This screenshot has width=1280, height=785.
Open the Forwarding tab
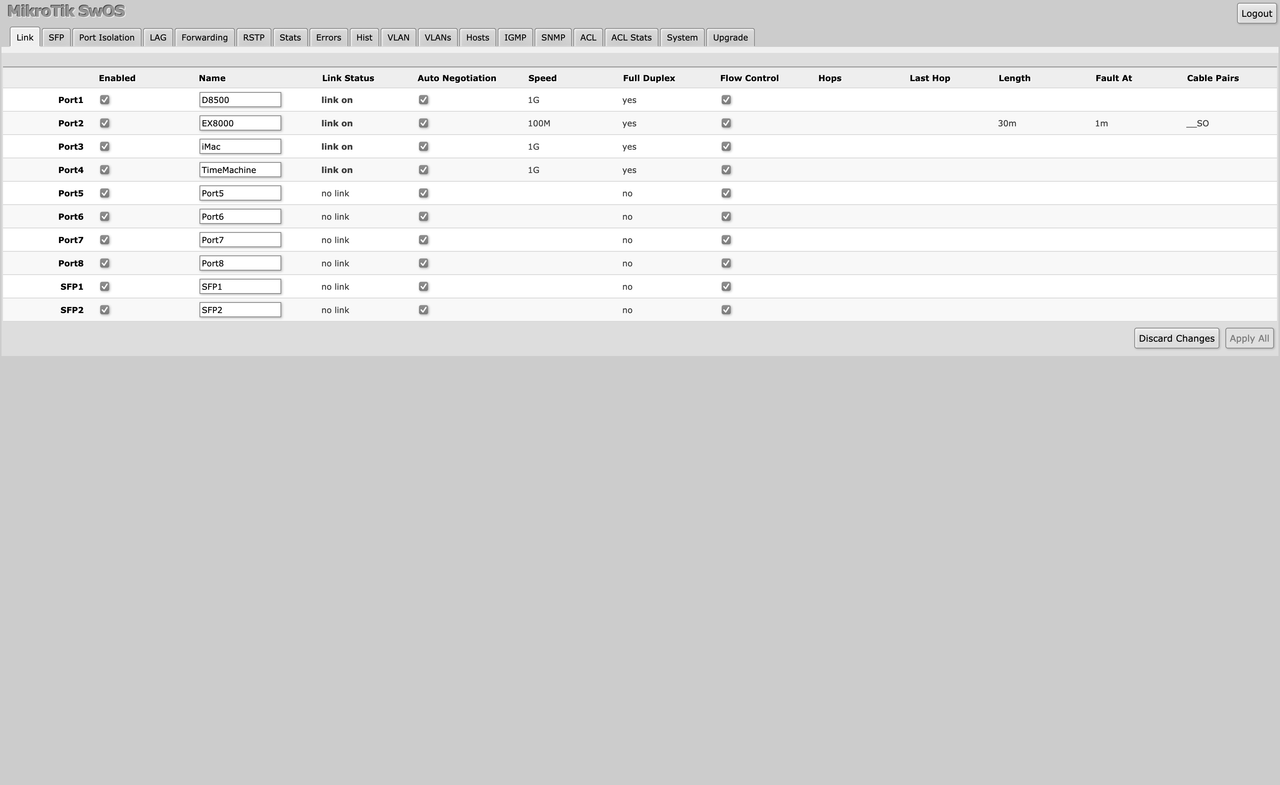tap(204, 37)
